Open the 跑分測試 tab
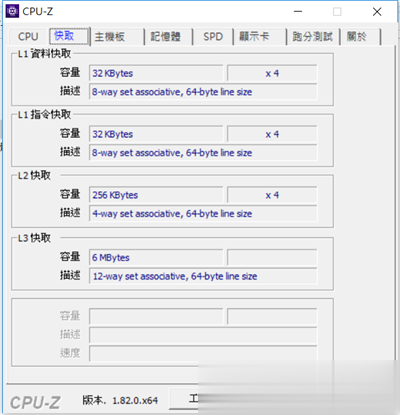Image resolution: width=400 pixels, height=415 pixels. pos(313,36)
